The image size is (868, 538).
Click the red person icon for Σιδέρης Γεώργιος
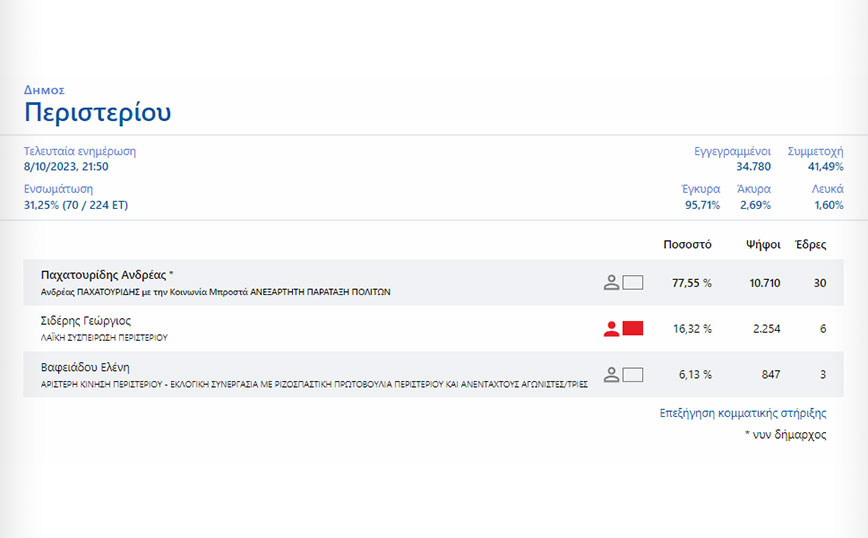click(612, 329)
